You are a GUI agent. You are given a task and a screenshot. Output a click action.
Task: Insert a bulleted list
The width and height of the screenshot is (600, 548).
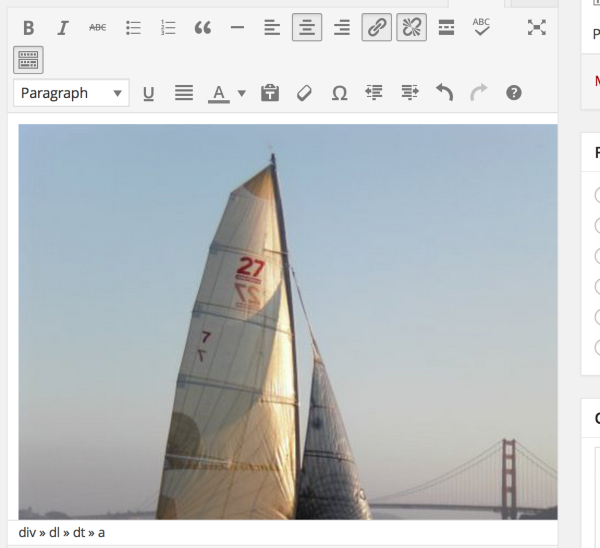133,28
